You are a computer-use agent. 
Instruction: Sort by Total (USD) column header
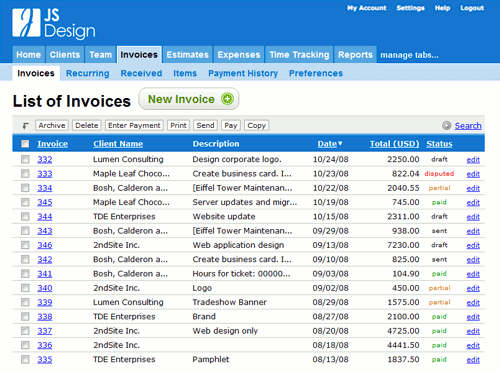coord(395,144)
